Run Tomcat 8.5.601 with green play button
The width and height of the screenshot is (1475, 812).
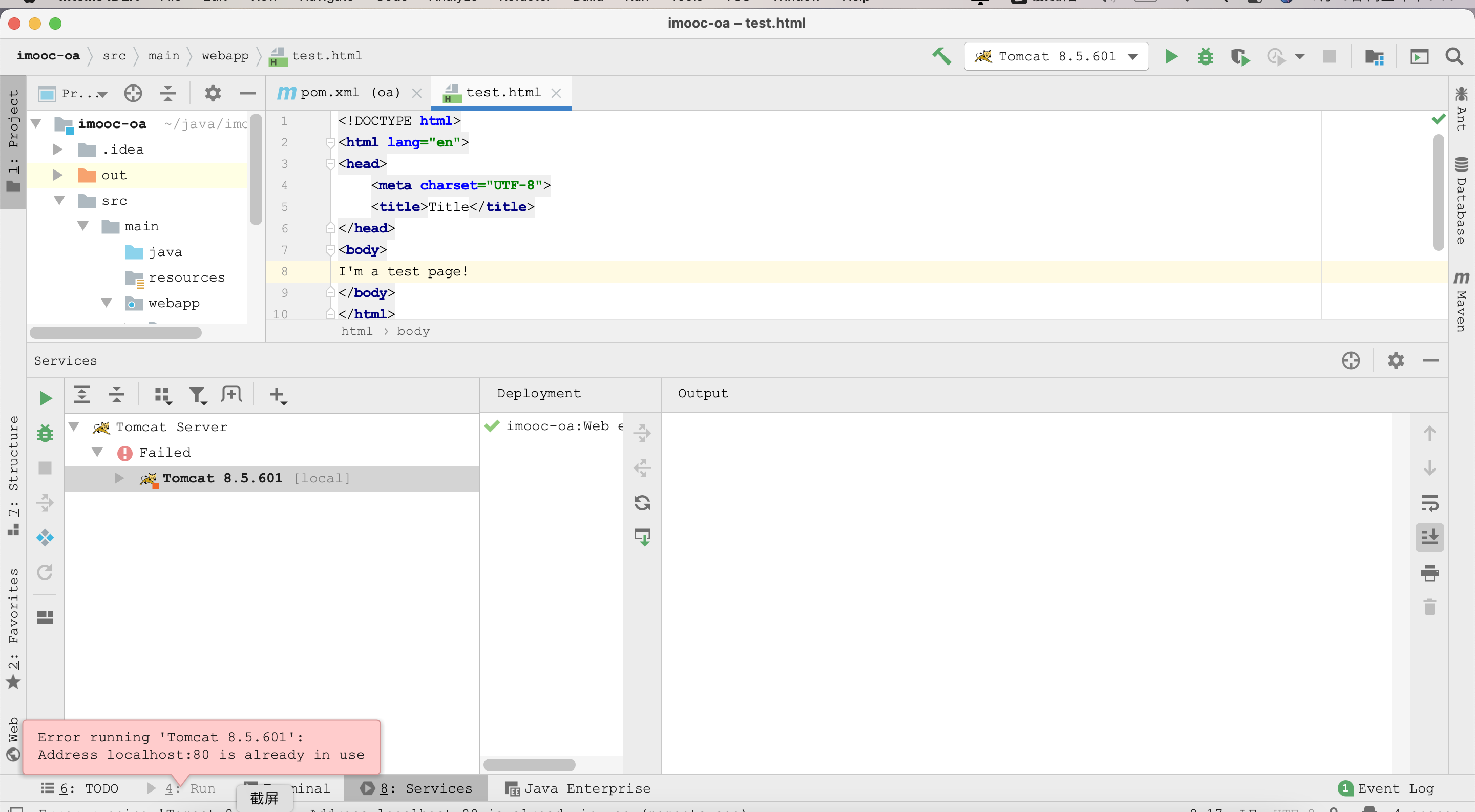pyautogui.click(x=1171, y=56)
